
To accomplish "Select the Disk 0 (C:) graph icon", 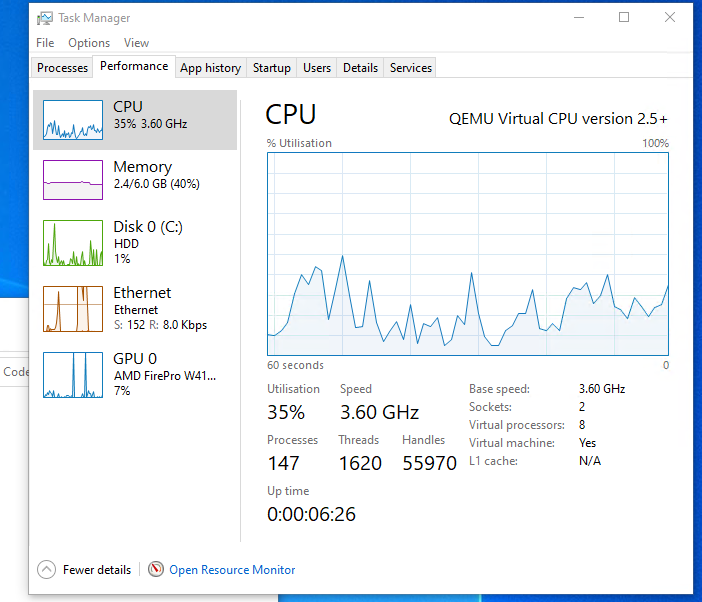I will tap(73, 243).
